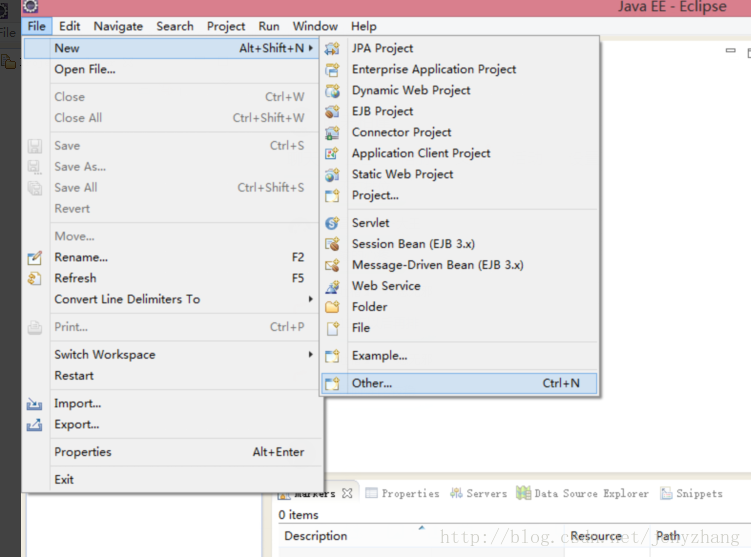751x557 pixels.
Task: Select Other... with Ctrl+N shortcut
Action: [460, 384]
